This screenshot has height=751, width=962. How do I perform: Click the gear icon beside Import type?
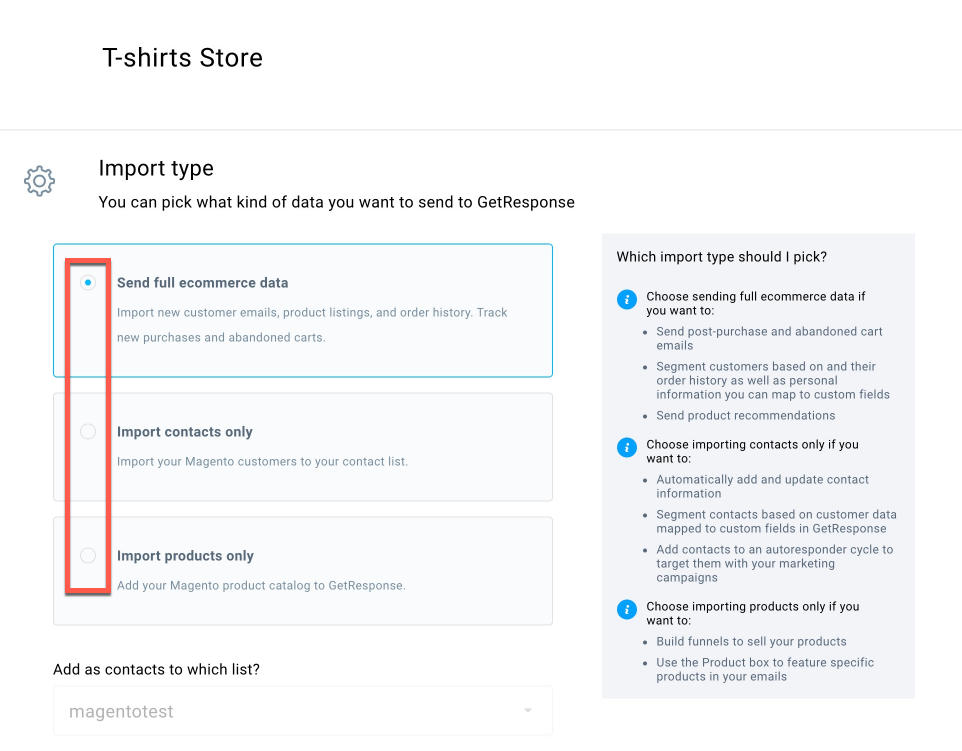[x=39, y=181]
